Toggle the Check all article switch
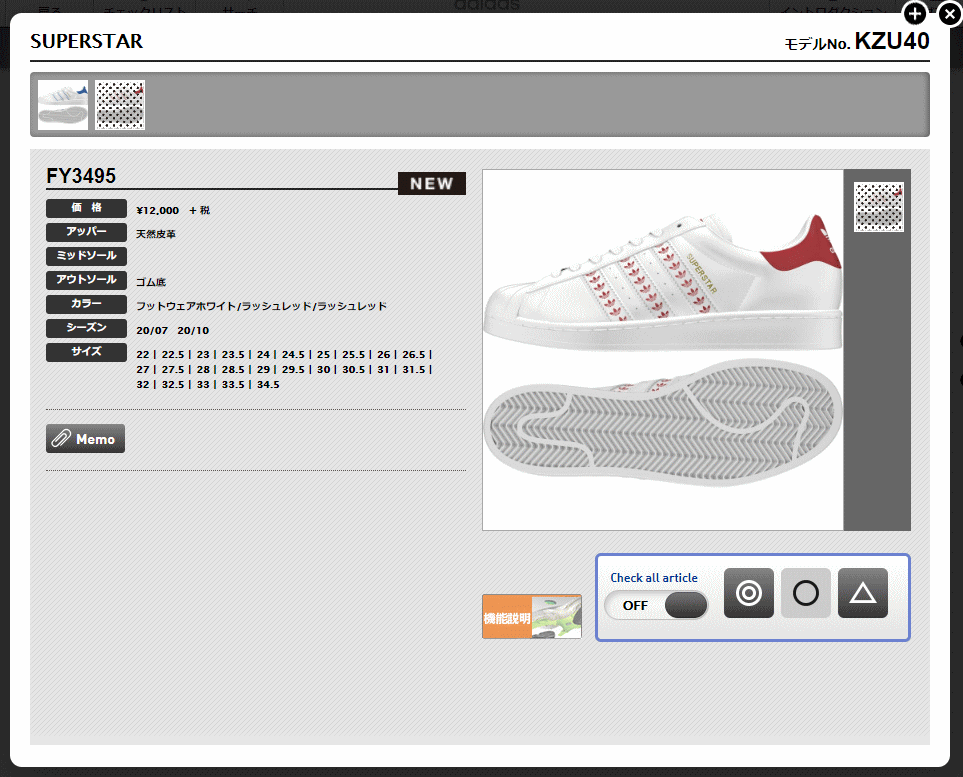Screen dimensions: 963x777 pyautogui.click(x=656, y=605)
